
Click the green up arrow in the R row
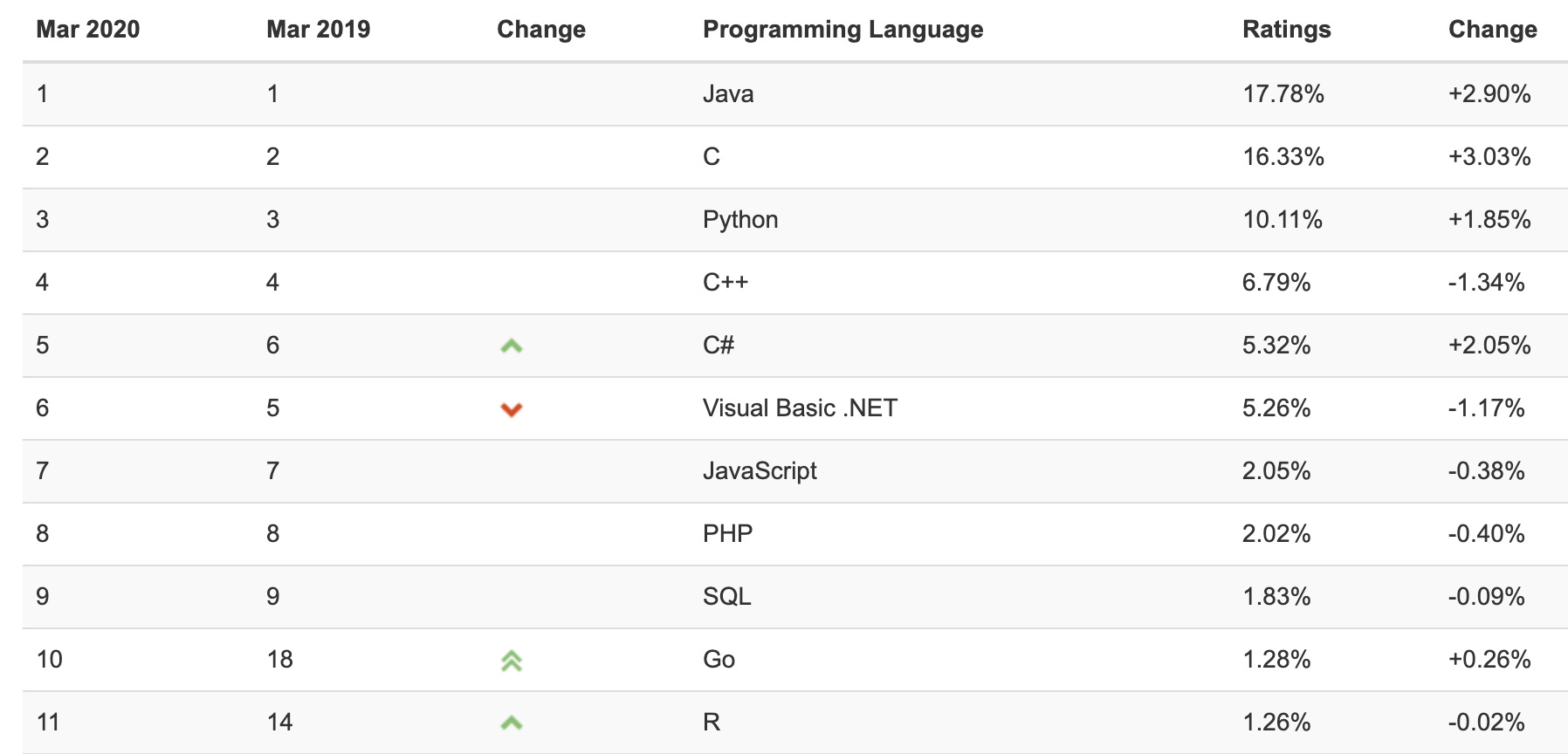coord(512,723)
